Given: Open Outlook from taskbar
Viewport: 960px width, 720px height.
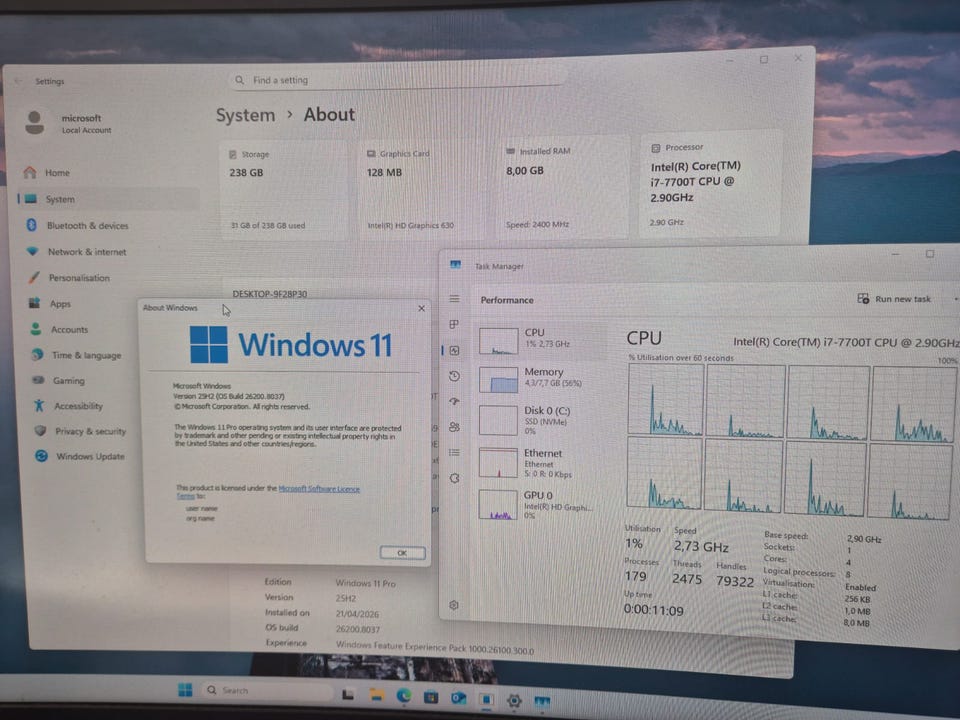Looking at the screenshot, I should pyautogui.click(x=459, y=698).
